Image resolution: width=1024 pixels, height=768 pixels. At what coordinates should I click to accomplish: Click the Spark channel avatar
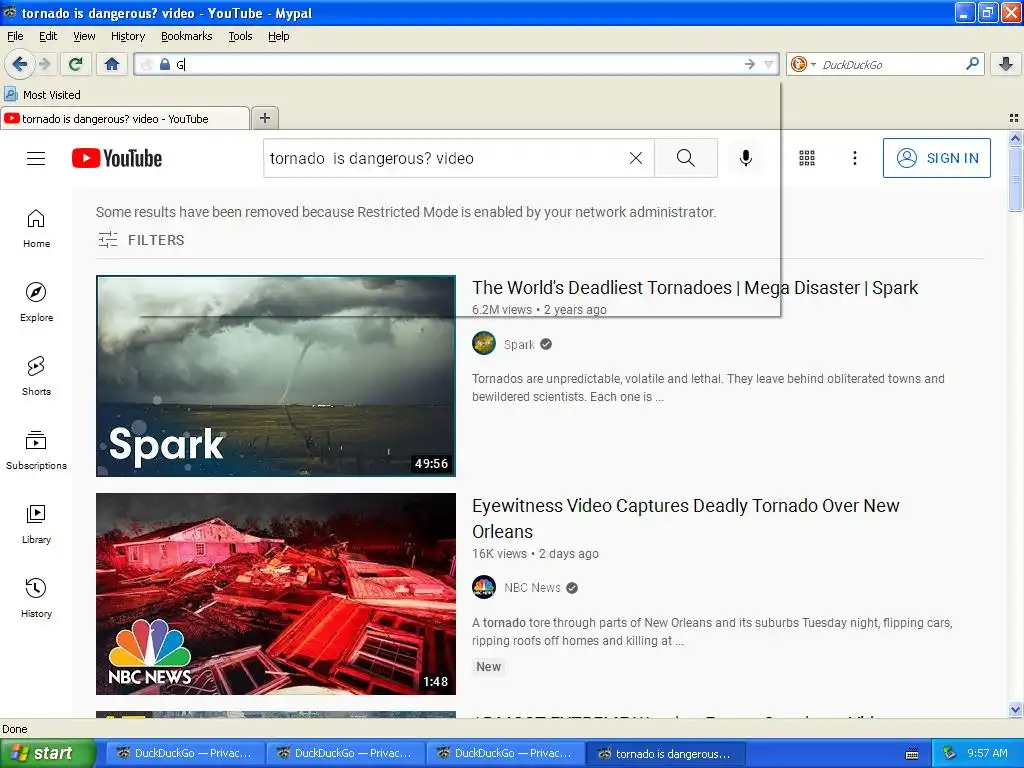click(x=484, y=344)
